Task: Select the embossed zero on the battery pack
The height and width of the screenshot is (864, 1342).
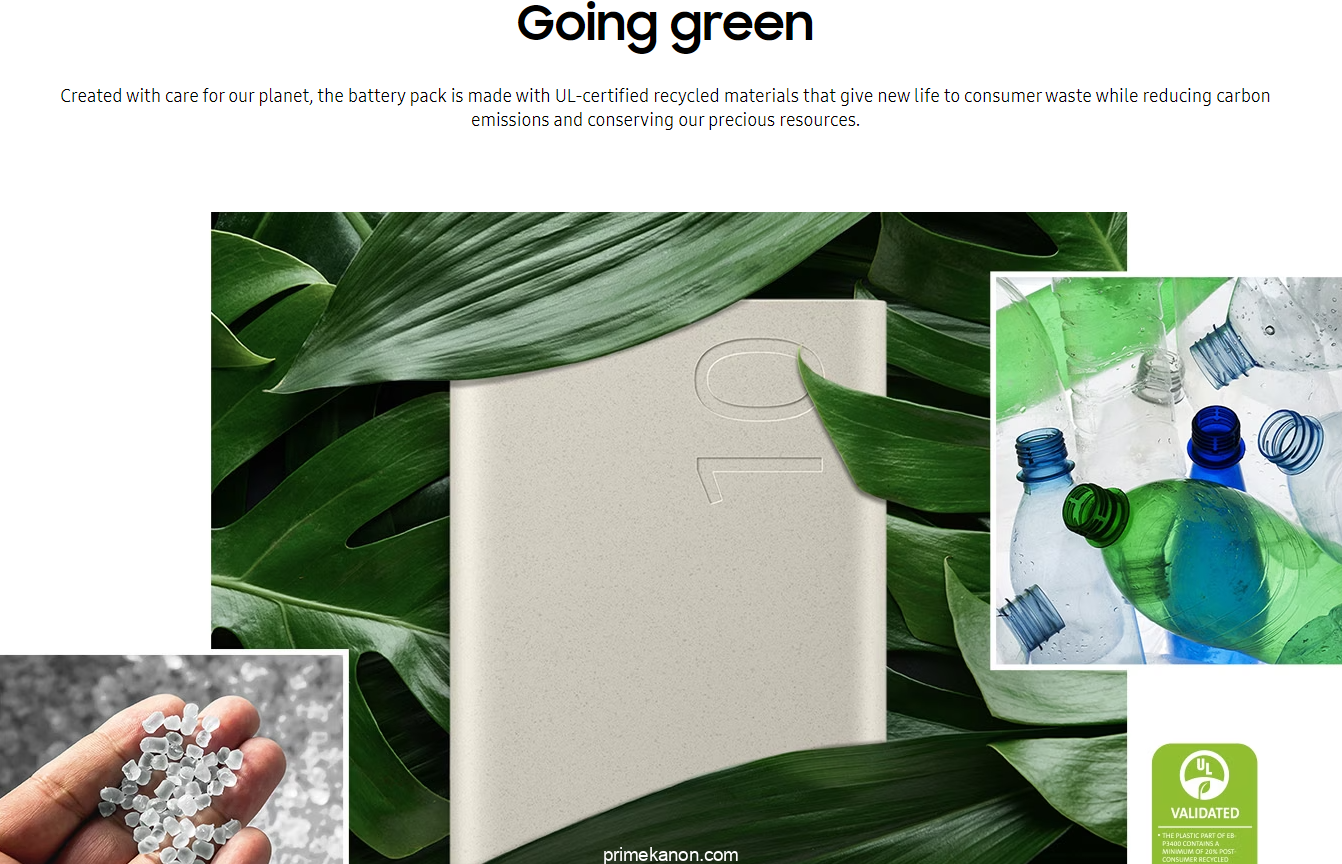Action: pyautogui.click(x=758, y=381)
